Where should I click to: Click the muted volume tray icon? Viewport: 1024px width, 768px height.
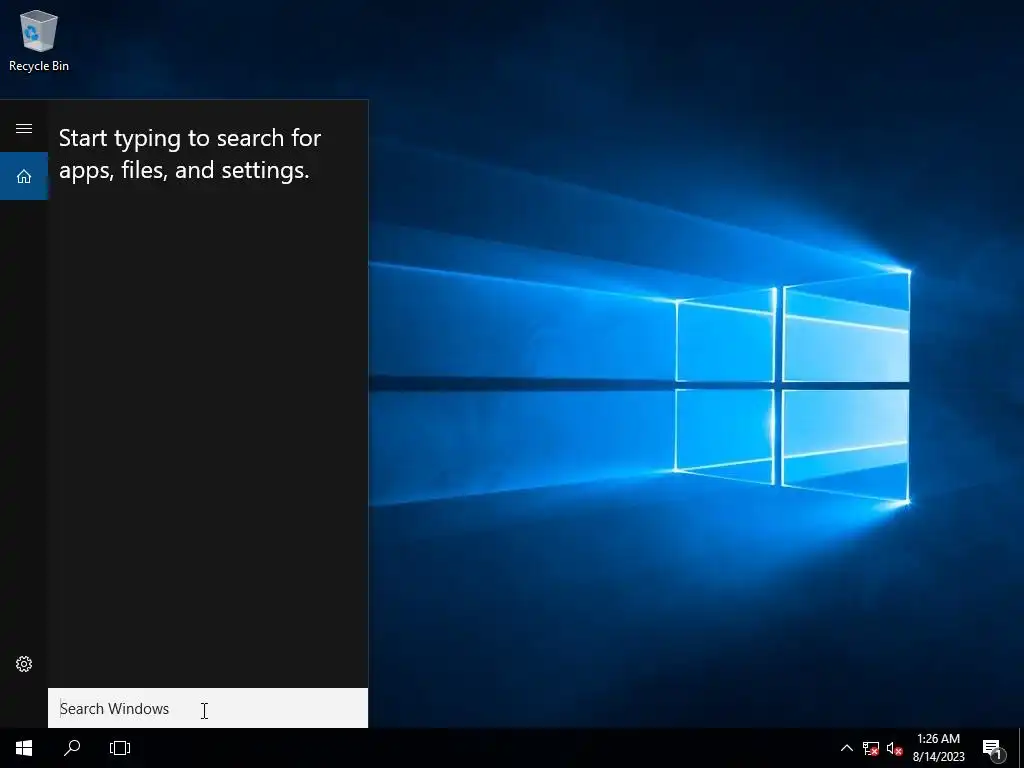coord(894,748)
